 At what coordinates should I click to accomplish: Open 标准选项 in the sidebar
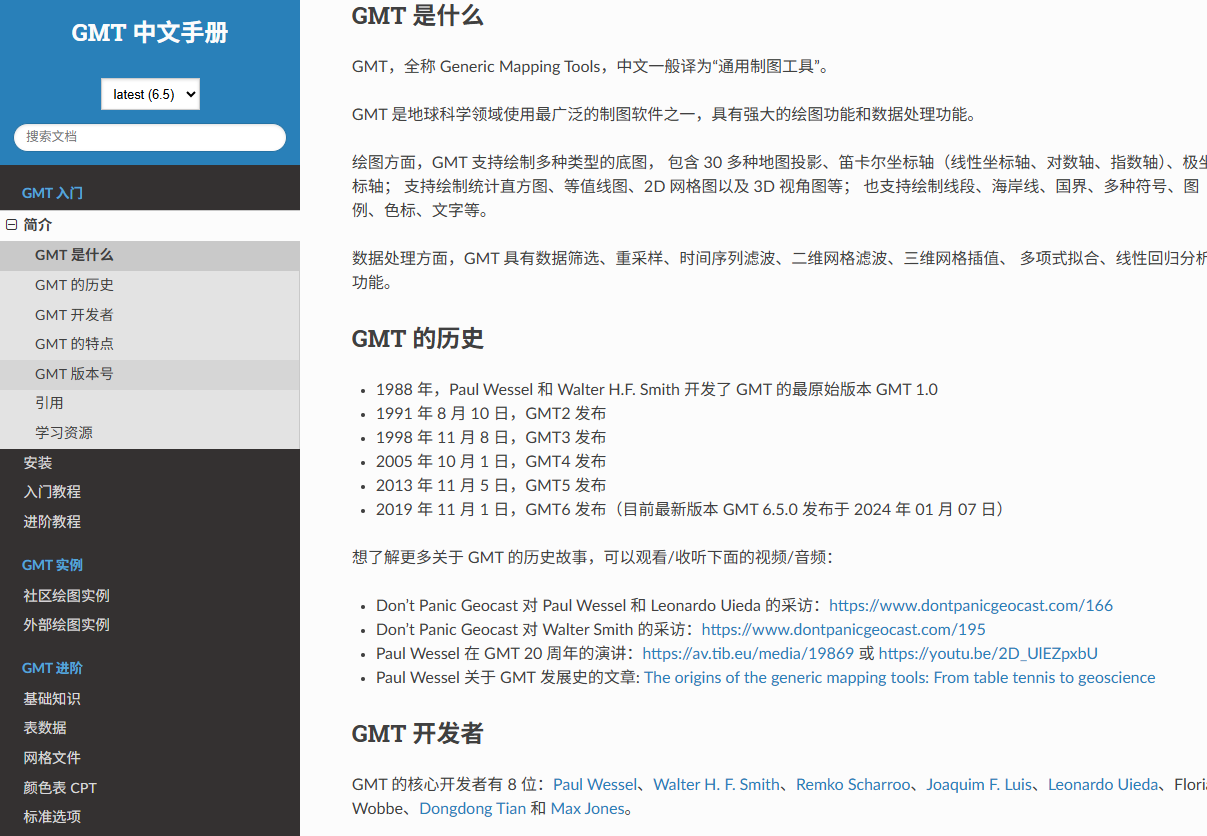tap(150, 817)
